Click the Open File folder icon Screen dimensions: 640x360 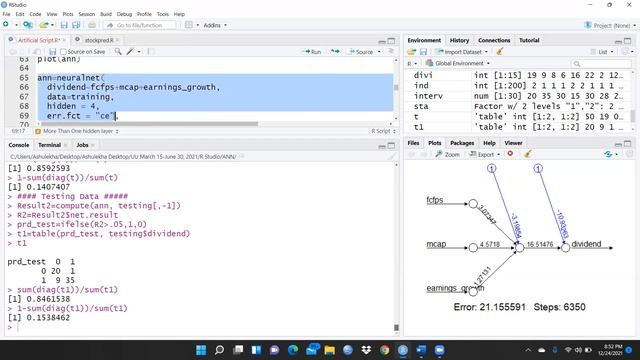(44, 25)
